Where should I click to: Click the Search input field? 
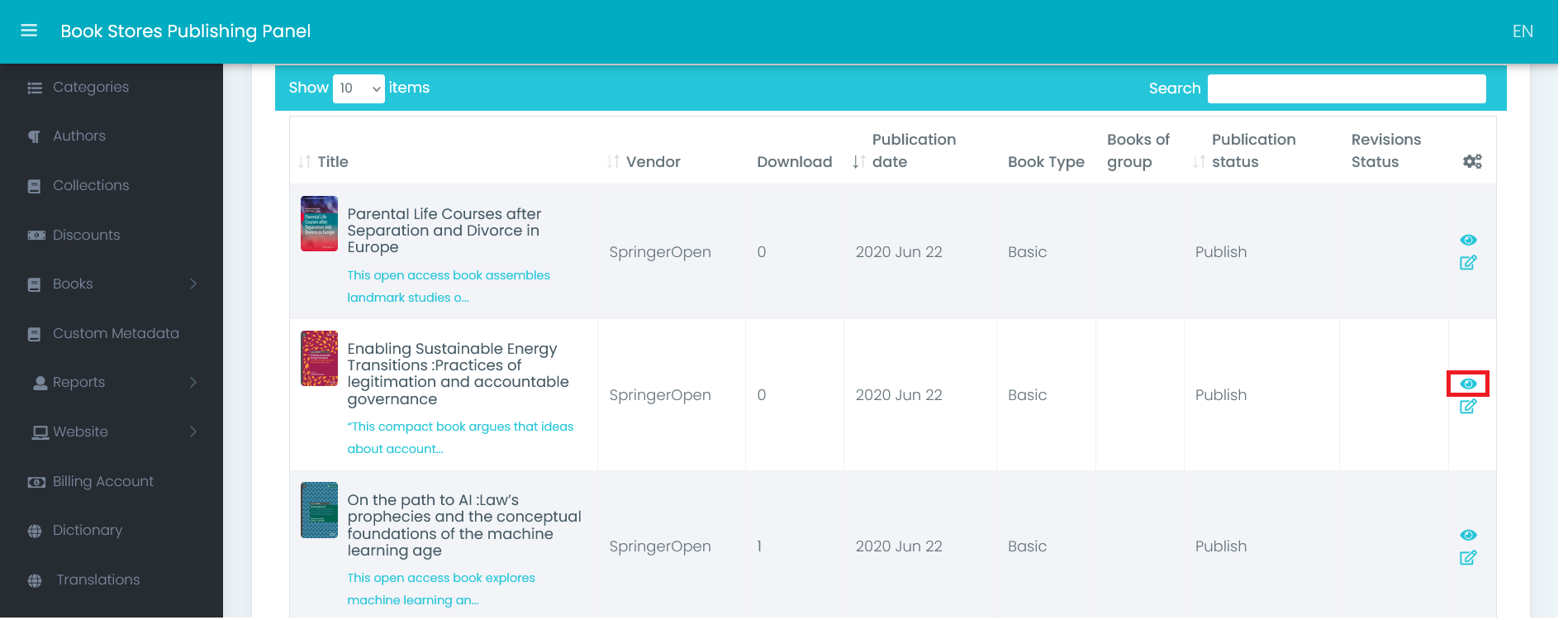(x=1346, y=88)
